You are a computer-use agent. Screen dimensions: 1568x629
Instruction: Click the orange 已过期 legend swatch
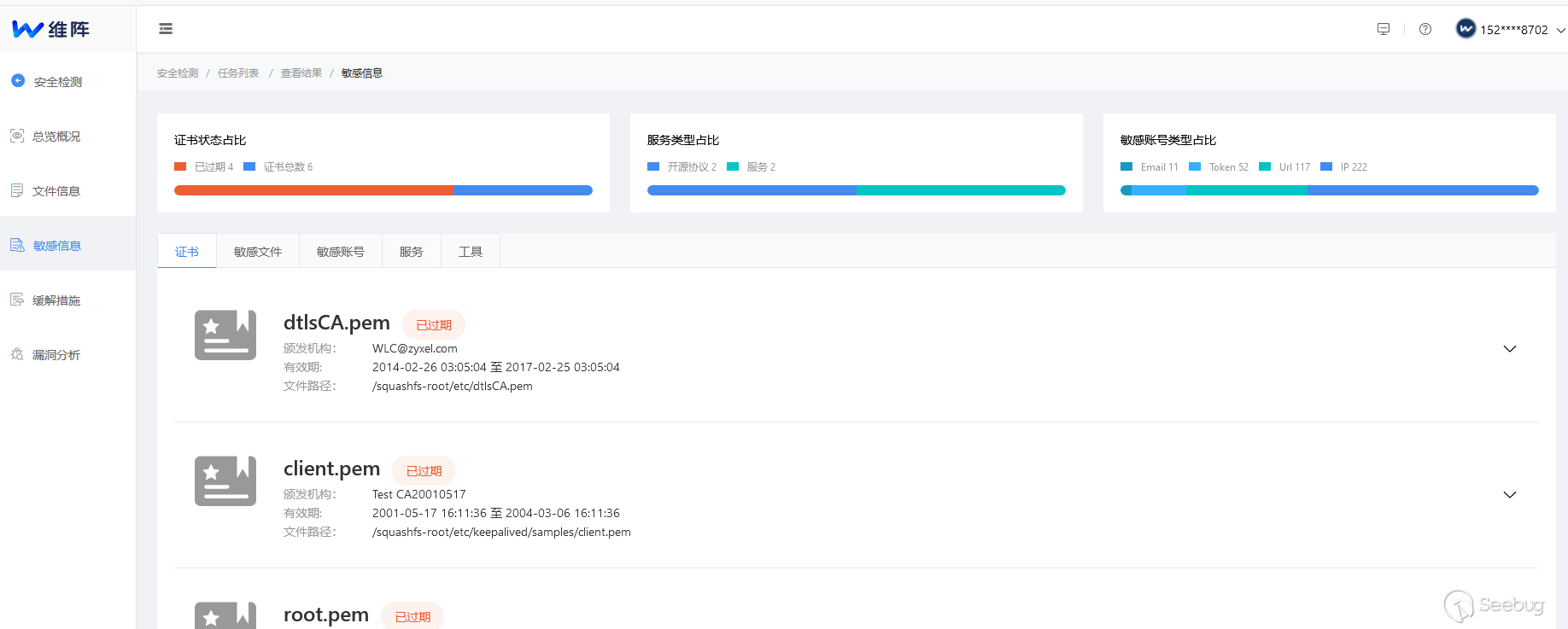180,166
